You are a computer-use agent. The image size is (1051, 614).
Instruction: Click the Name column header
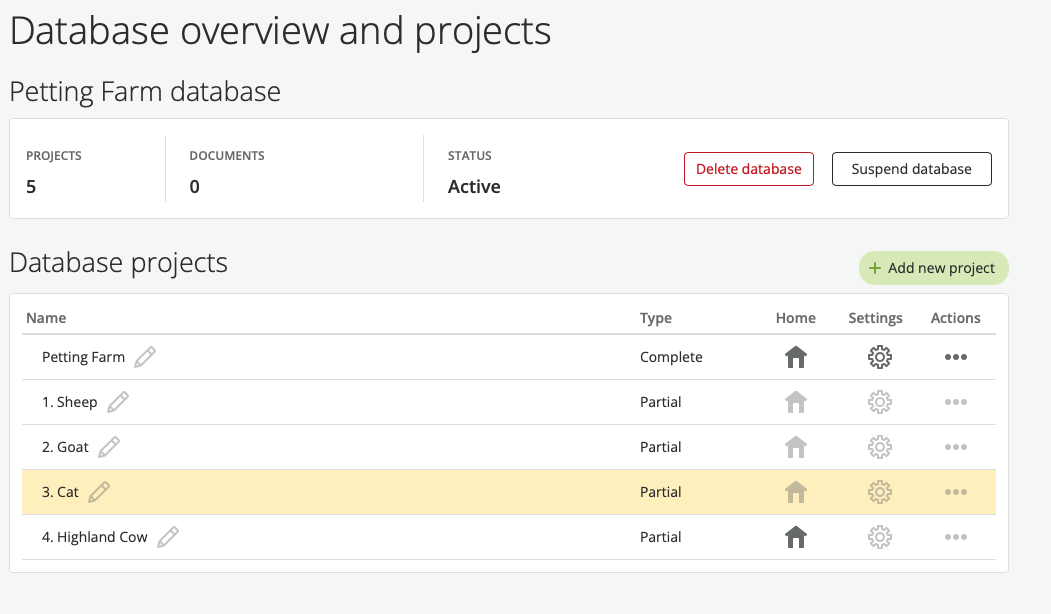coord(46,318)
